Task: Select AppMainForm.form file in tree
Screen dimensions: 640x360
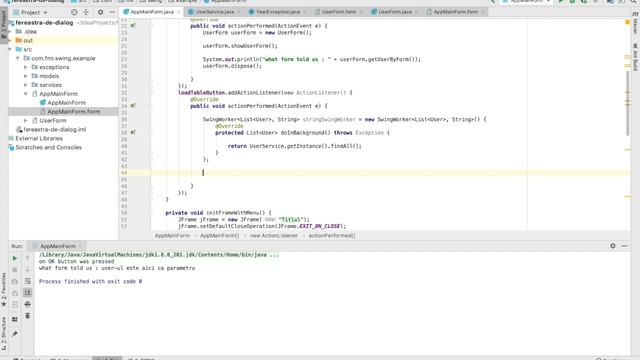Action: 73,111
